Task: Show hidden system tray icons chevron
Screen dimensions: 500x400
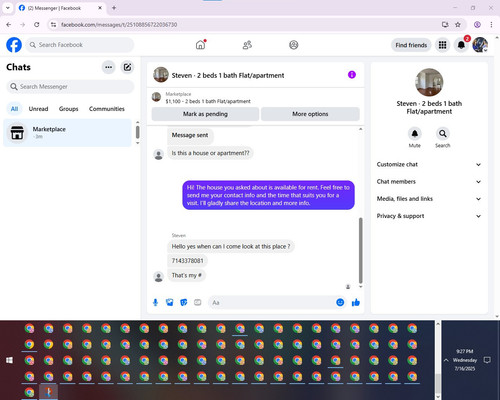Action: [x=446, y=360]
